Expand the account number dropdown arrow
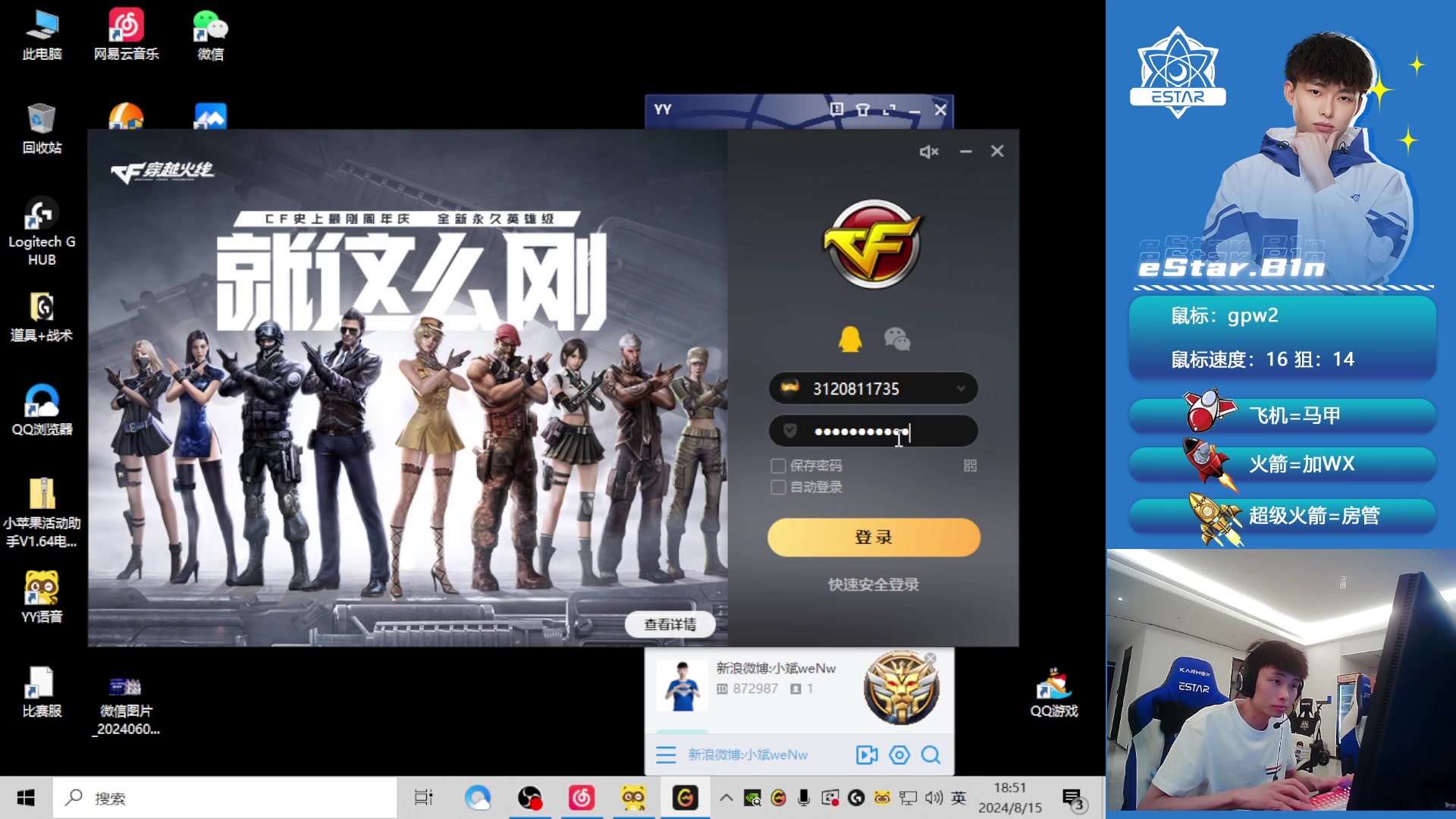 click(961, 389)
